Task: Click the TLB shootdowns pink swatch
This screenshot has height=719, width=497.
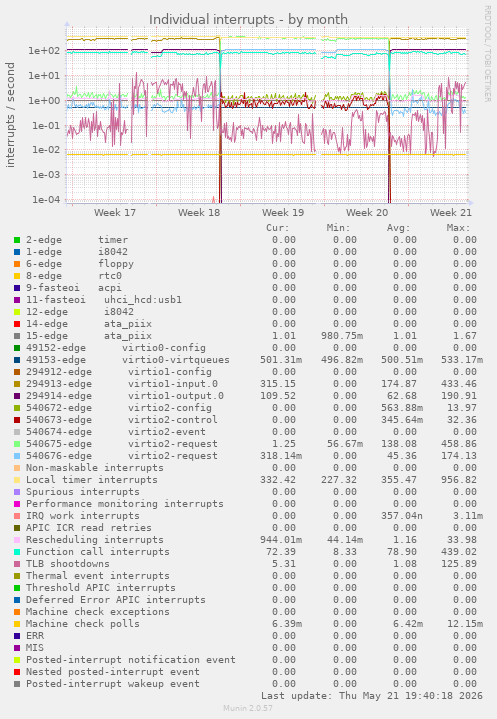Action: tap(17, 564)
